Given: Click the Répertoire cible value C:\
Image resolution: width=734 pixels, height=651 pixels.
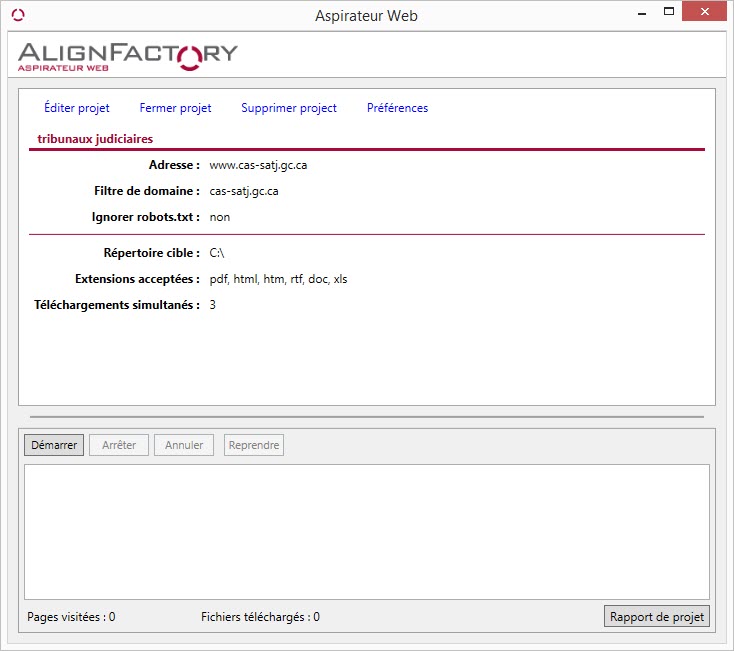Looking at the screenshot, I should [x=217, y=254].
